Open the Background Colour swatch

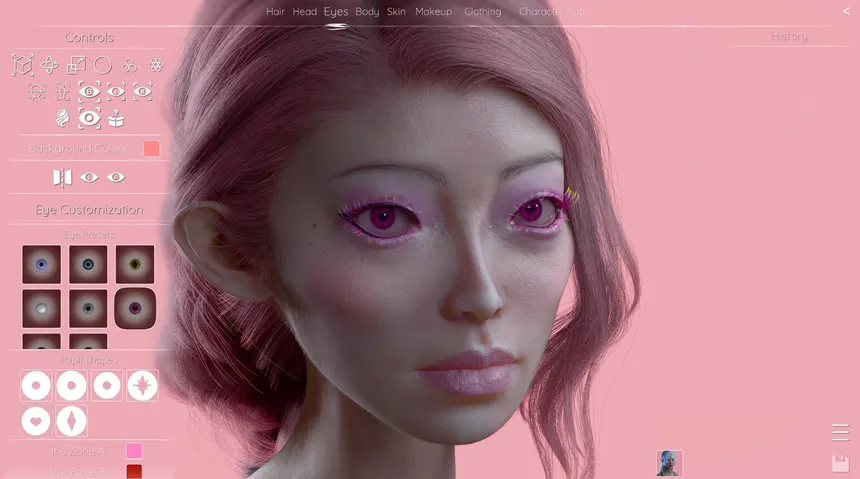tap(151, 149)
